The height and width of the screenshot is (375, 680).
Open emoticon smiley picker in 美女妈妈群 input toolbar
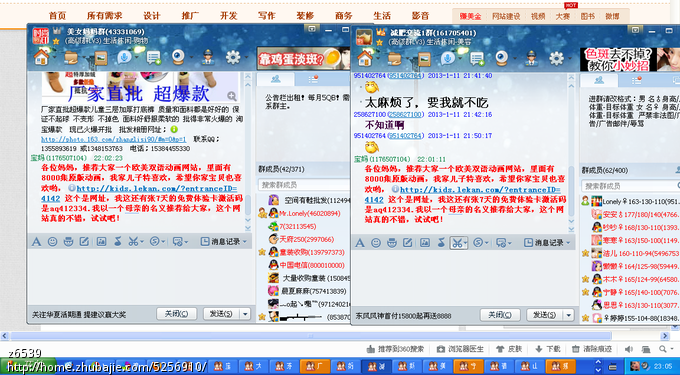52,241
